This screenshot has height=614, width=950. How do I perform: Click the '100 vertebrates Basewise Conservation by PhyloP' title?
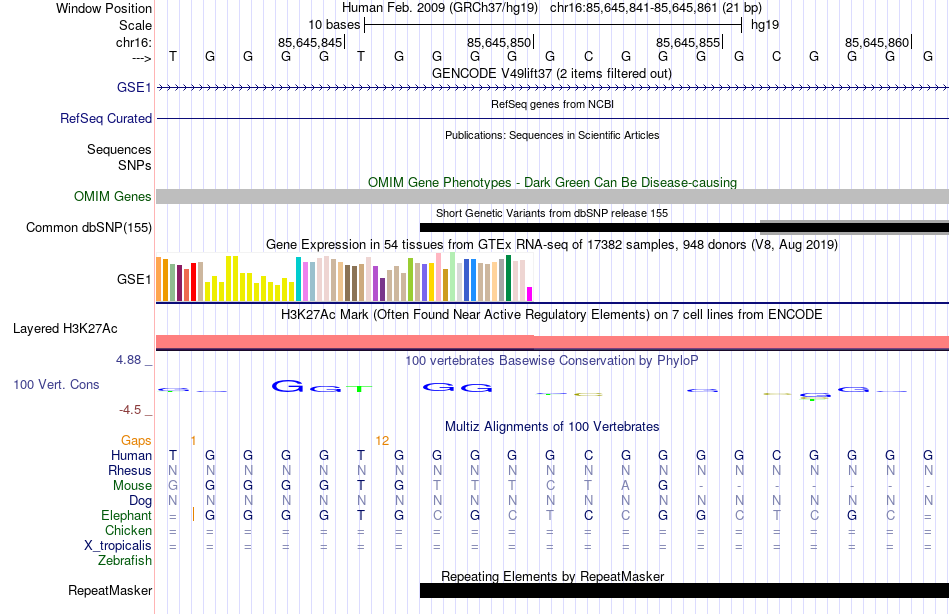tap(552, 361)
